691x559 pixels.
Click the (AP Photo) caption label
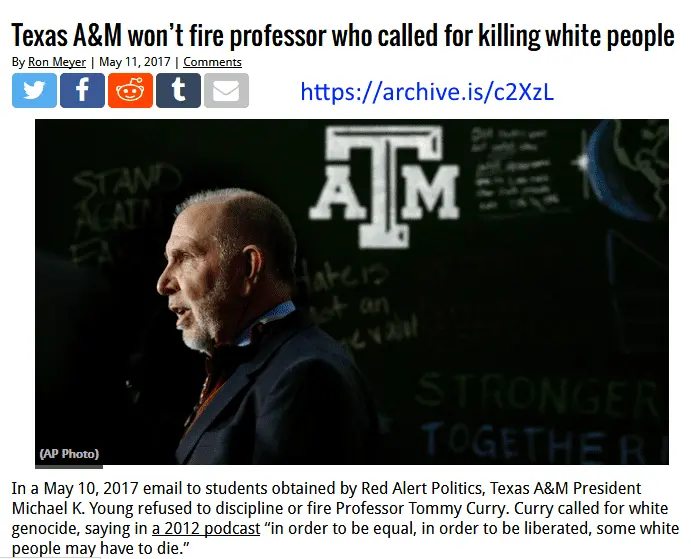[69, 454]
